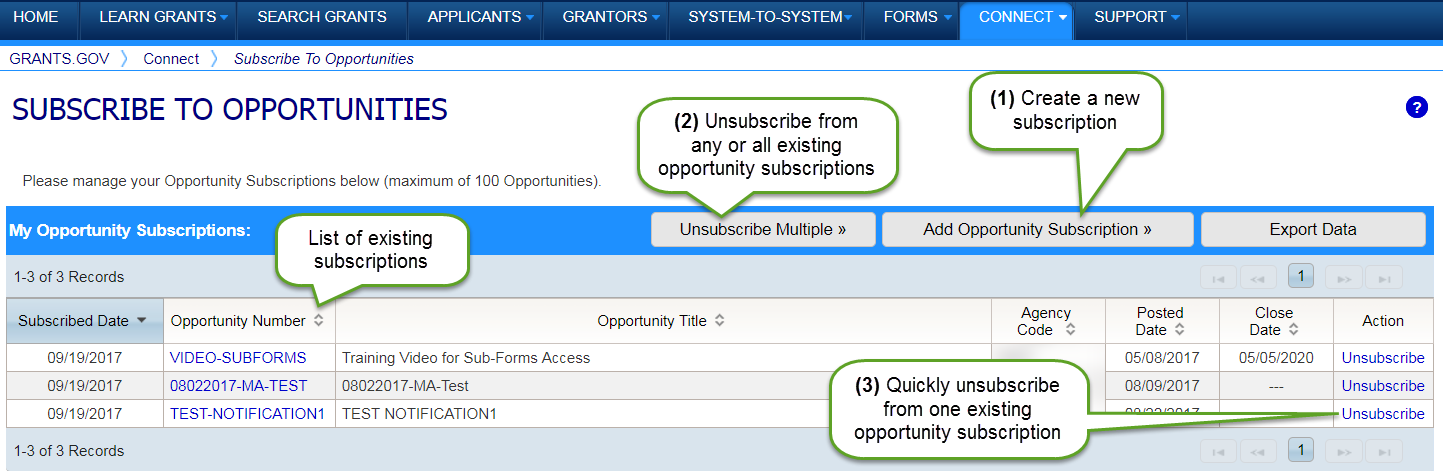Click the Unsubscribe Multiple button
This screenshot has height=471, width=1443.
click(763, 229)
